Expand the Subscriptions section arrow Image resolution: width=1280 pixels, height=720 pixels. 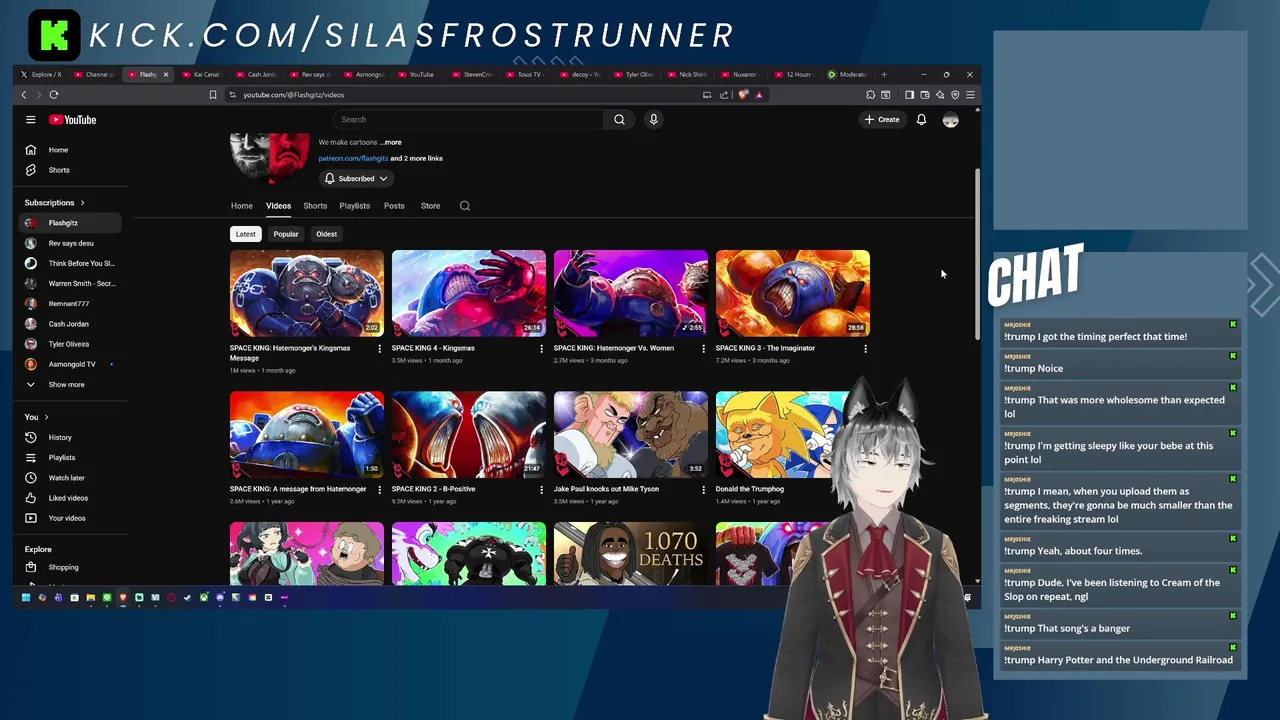[x=82, y=203]
